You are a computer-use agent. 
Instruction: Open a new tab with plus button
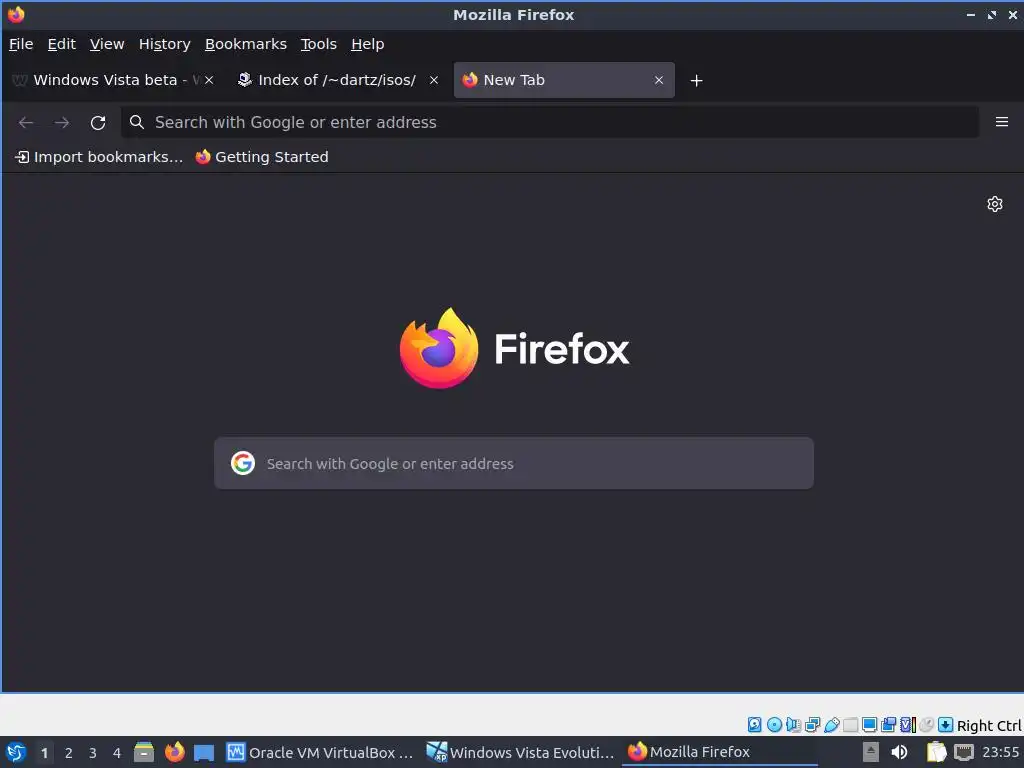696,80
